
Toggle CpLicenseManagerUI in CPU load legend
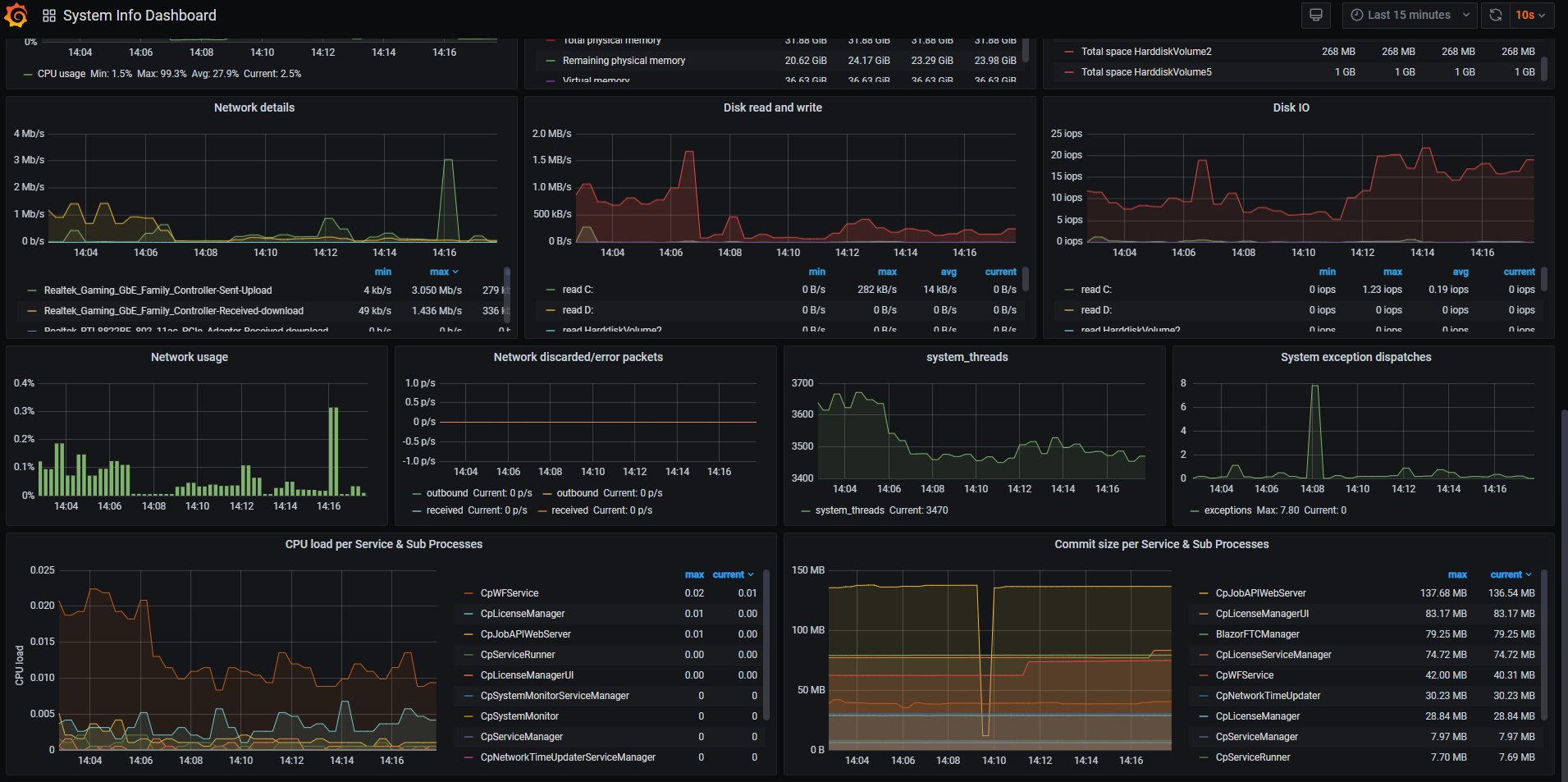527,675
